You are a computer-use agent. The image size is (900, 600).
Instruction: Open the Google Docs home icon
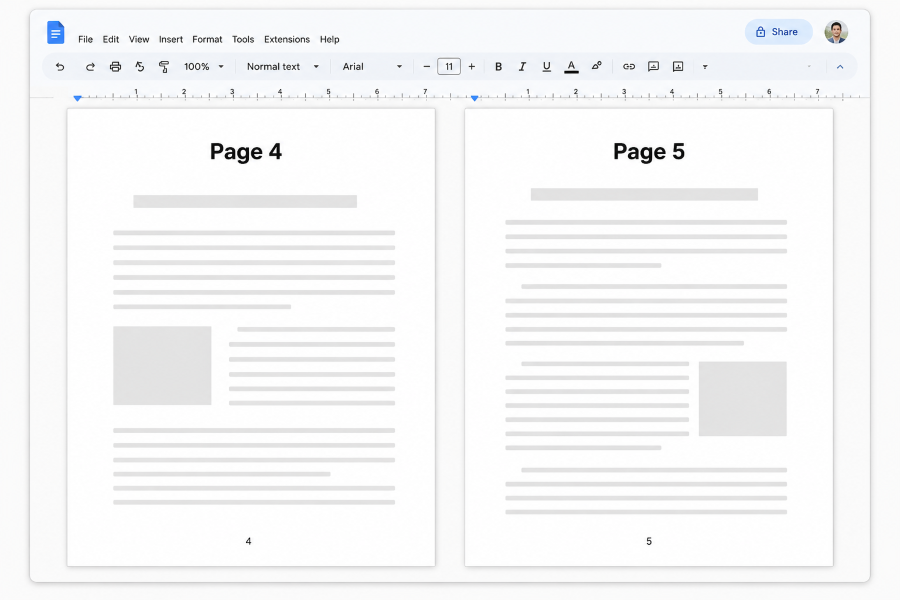click(56, 32)
